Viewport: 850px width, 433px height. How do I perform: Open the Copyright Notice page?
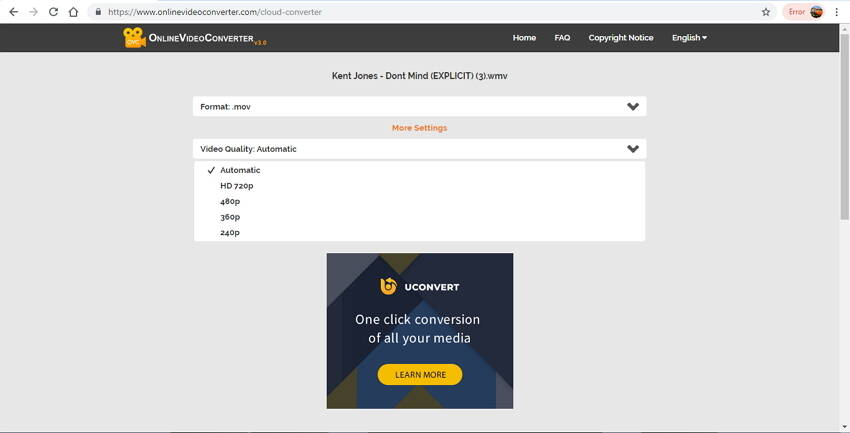pyautogui.click(x=621, y=37)
